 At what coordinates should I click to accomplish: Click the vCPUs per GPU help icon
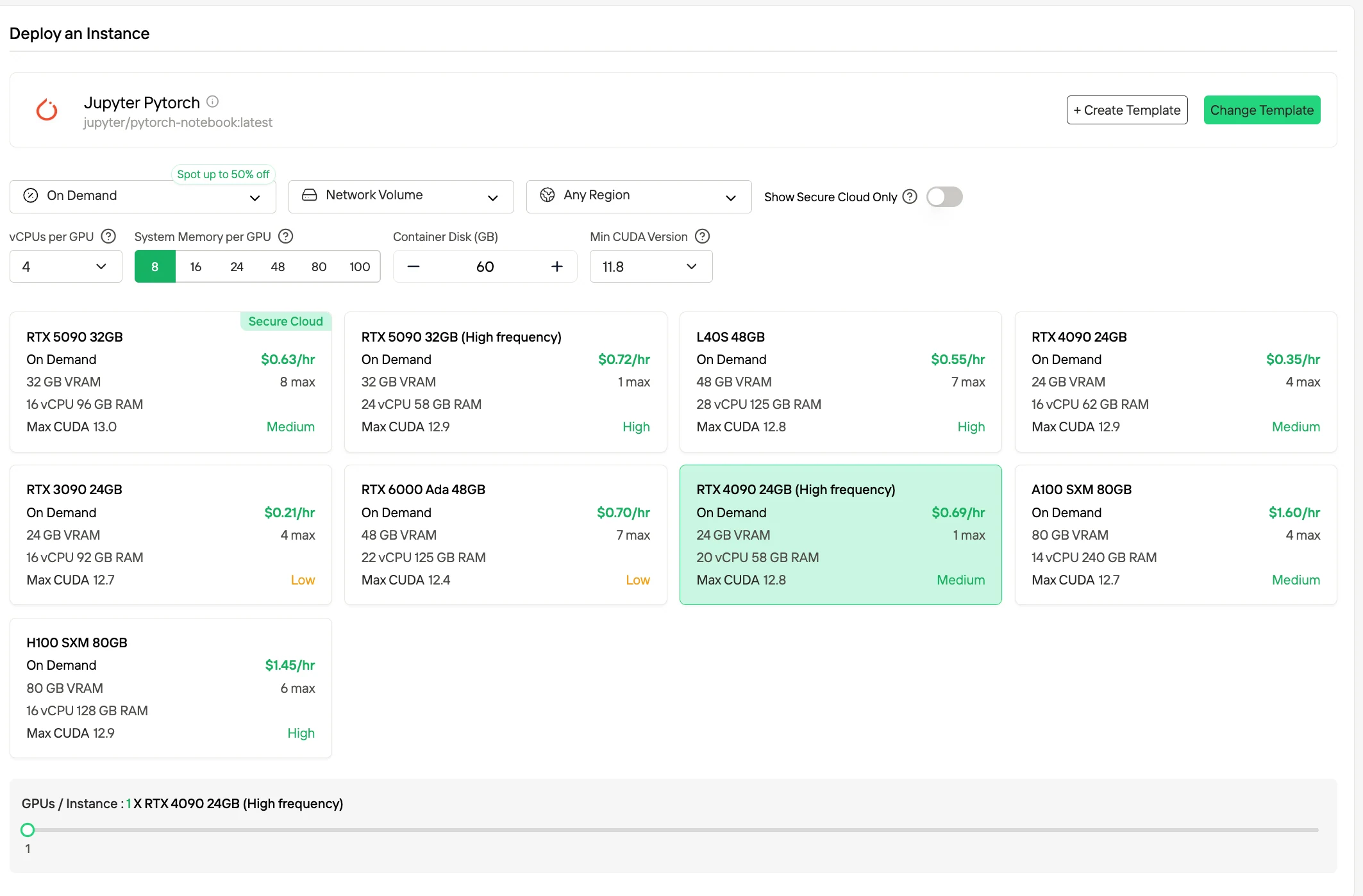point(109,236)
